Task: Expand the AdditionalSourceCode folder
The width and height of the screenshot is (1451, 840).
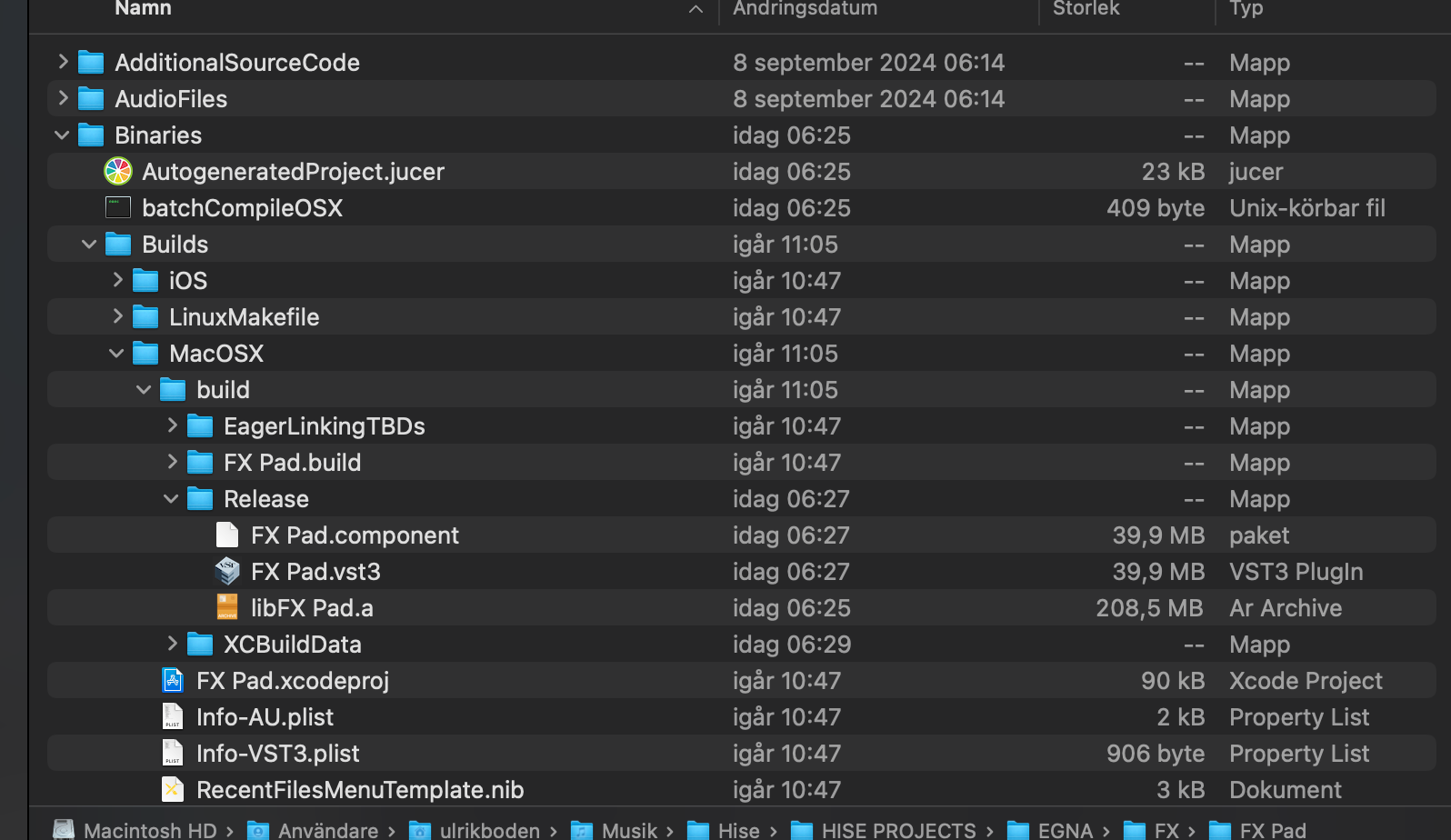Action: (63, 62)
